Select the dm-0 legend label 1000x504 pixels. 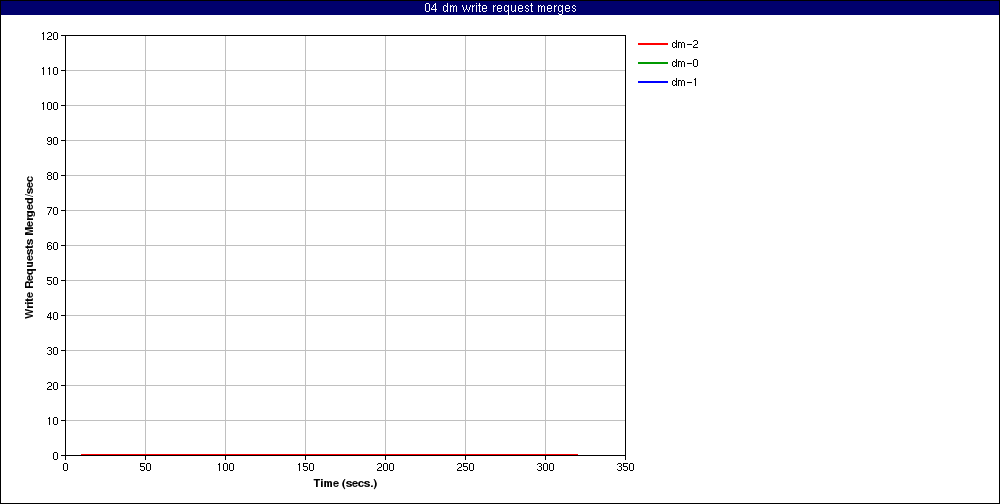pyautogui.click(x=685, y=63)
